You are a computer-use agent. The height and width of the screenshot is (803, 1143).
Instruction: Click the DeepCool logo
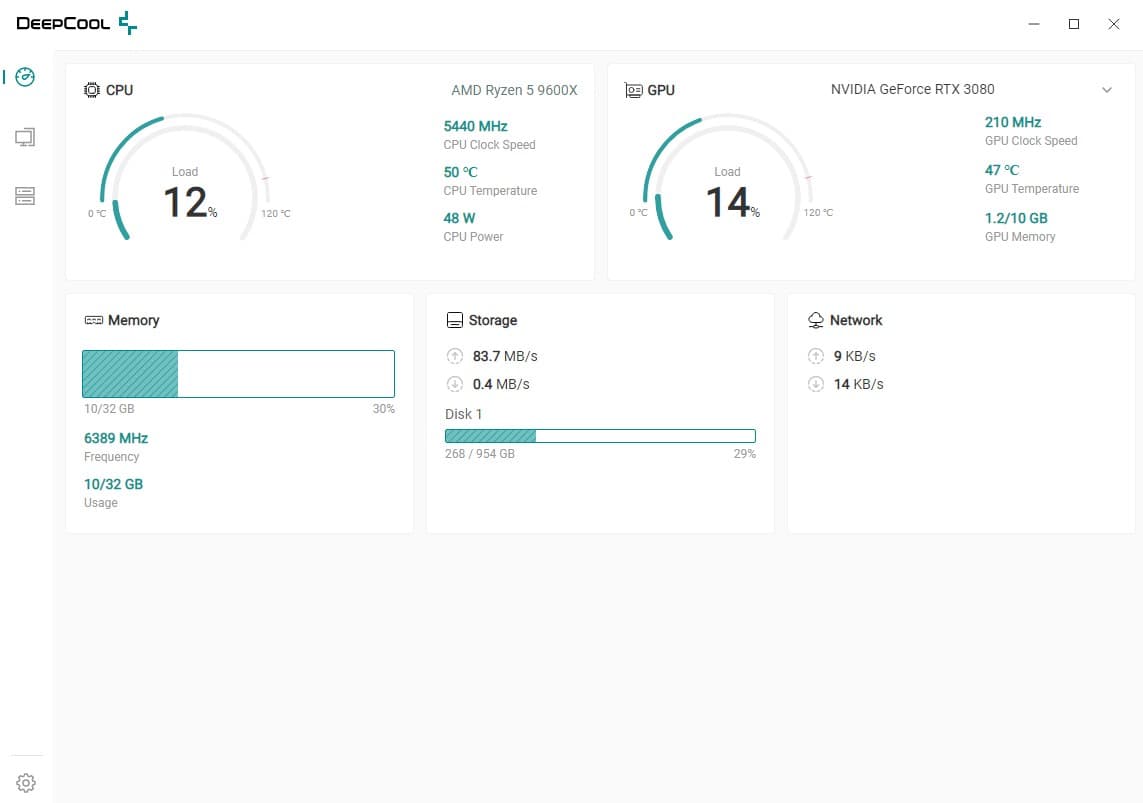[77, 23]
